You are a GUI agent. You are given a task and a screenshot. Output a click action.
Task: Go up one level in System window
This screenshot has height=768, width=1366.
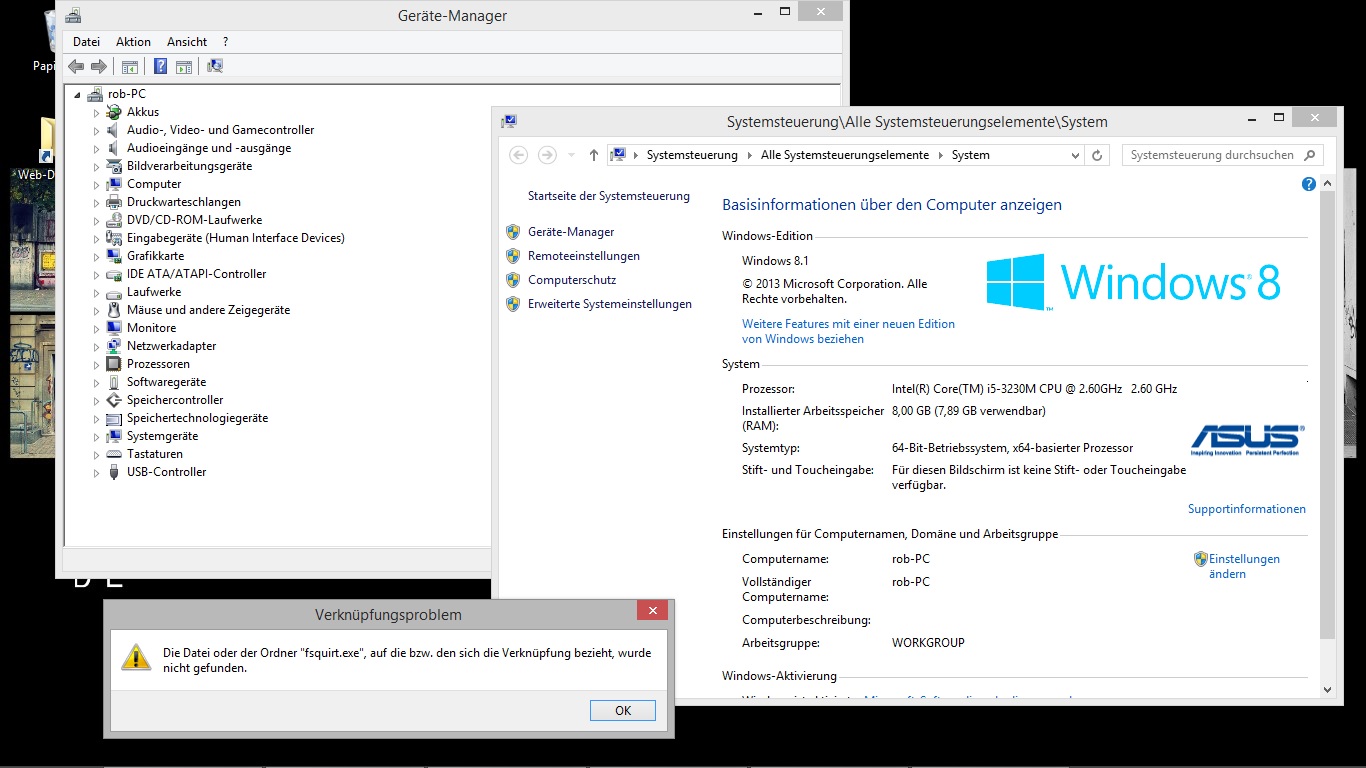click(x=594, y=155)
